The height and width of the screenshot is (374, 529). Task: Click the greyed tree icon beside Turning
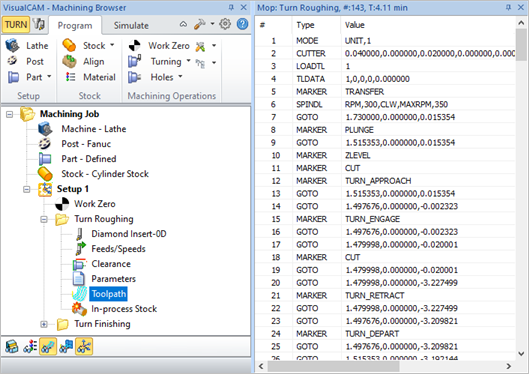click(200, 63)
